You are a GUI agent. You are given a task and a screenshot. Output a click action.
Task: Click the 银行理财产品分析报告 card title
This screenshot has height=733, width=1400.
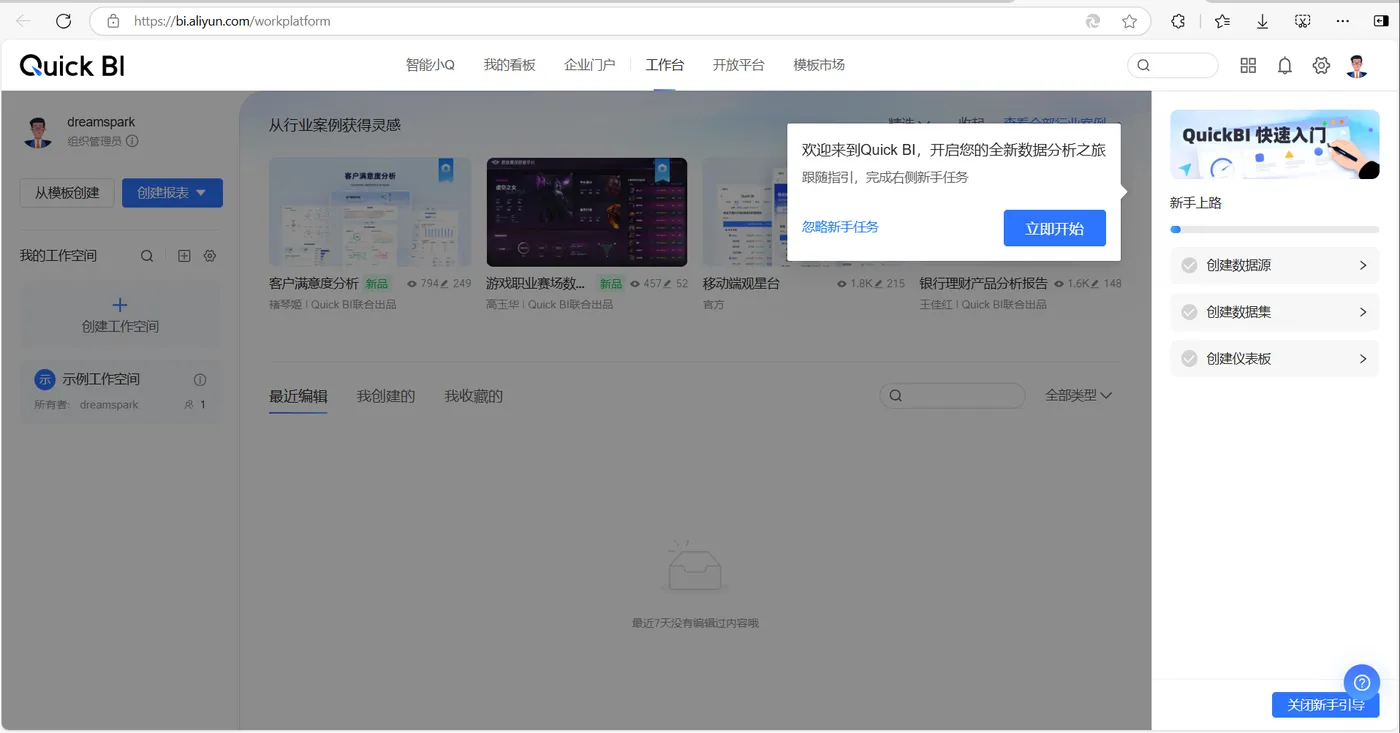984,284
